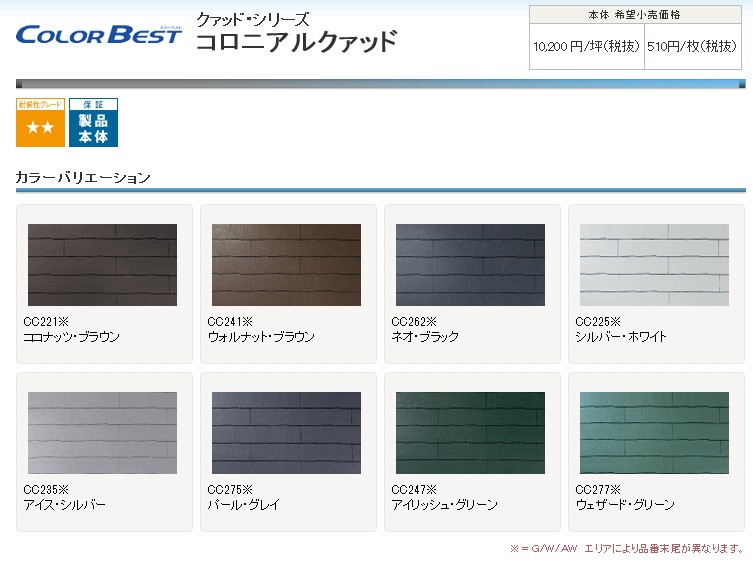Image resolution: width=753 pixels, height=563 pixels.
Task: Select the CC241 Walnut Brown swatch image
Action: point(286,265)
